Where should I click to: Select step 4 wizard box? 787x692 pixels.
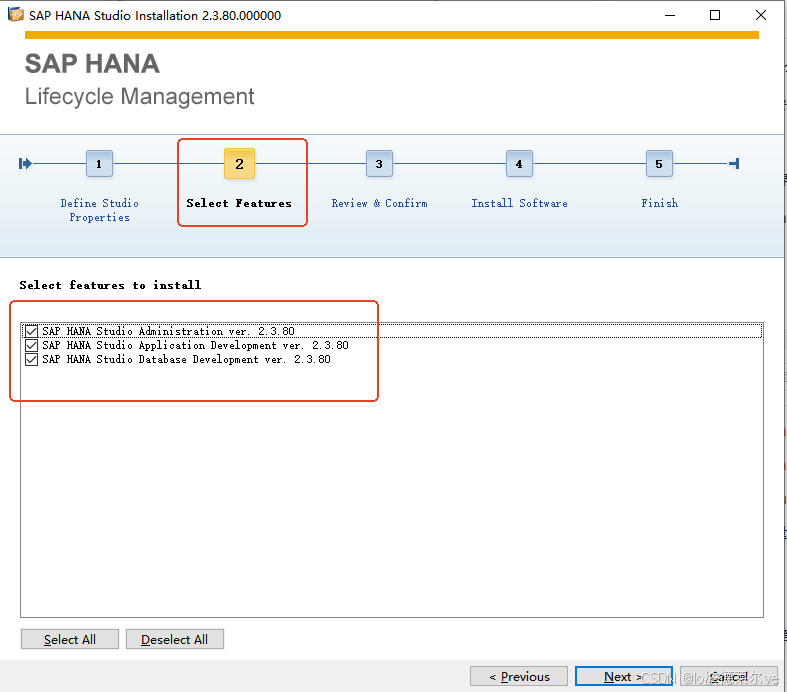(519, 164)
